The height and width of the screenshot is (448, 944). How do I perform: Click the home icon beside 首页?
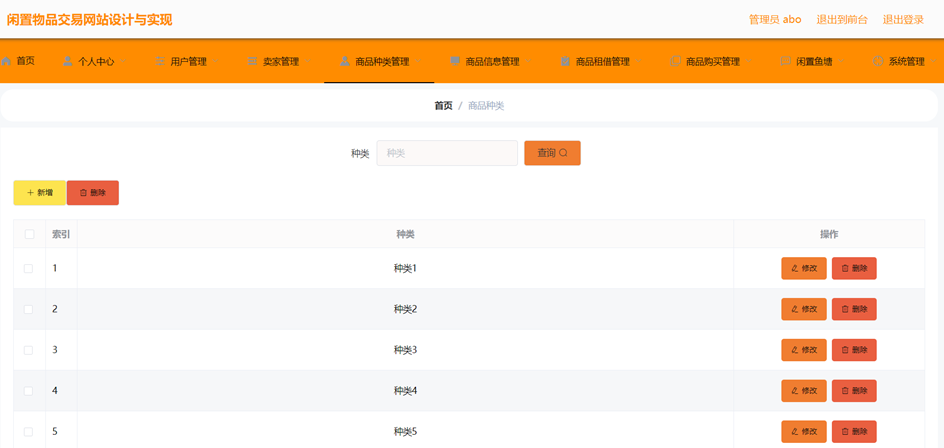pyautogui.click(x=6, y=61)
